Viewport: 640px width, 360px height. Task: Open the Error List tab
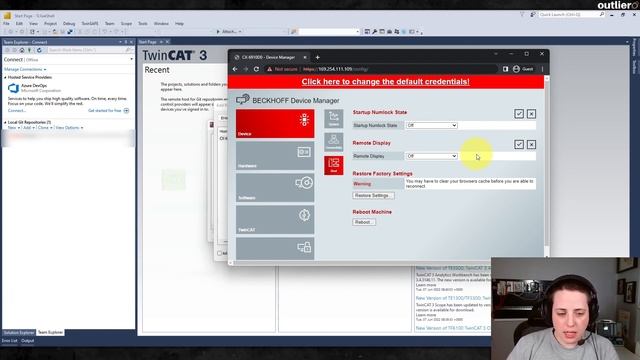9,341
